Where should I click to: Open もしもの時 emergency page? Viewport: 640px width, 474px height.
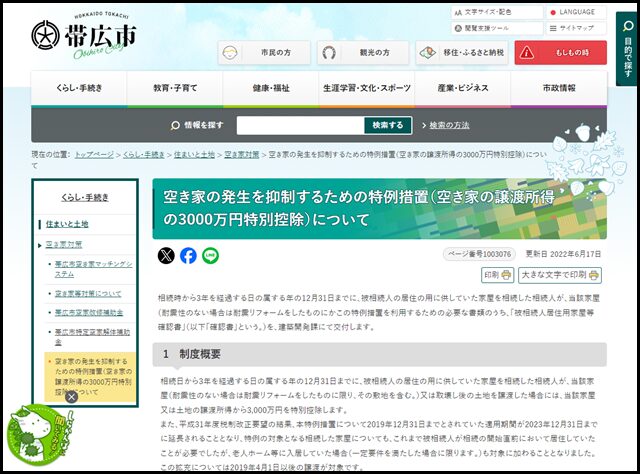pos(560,53)
